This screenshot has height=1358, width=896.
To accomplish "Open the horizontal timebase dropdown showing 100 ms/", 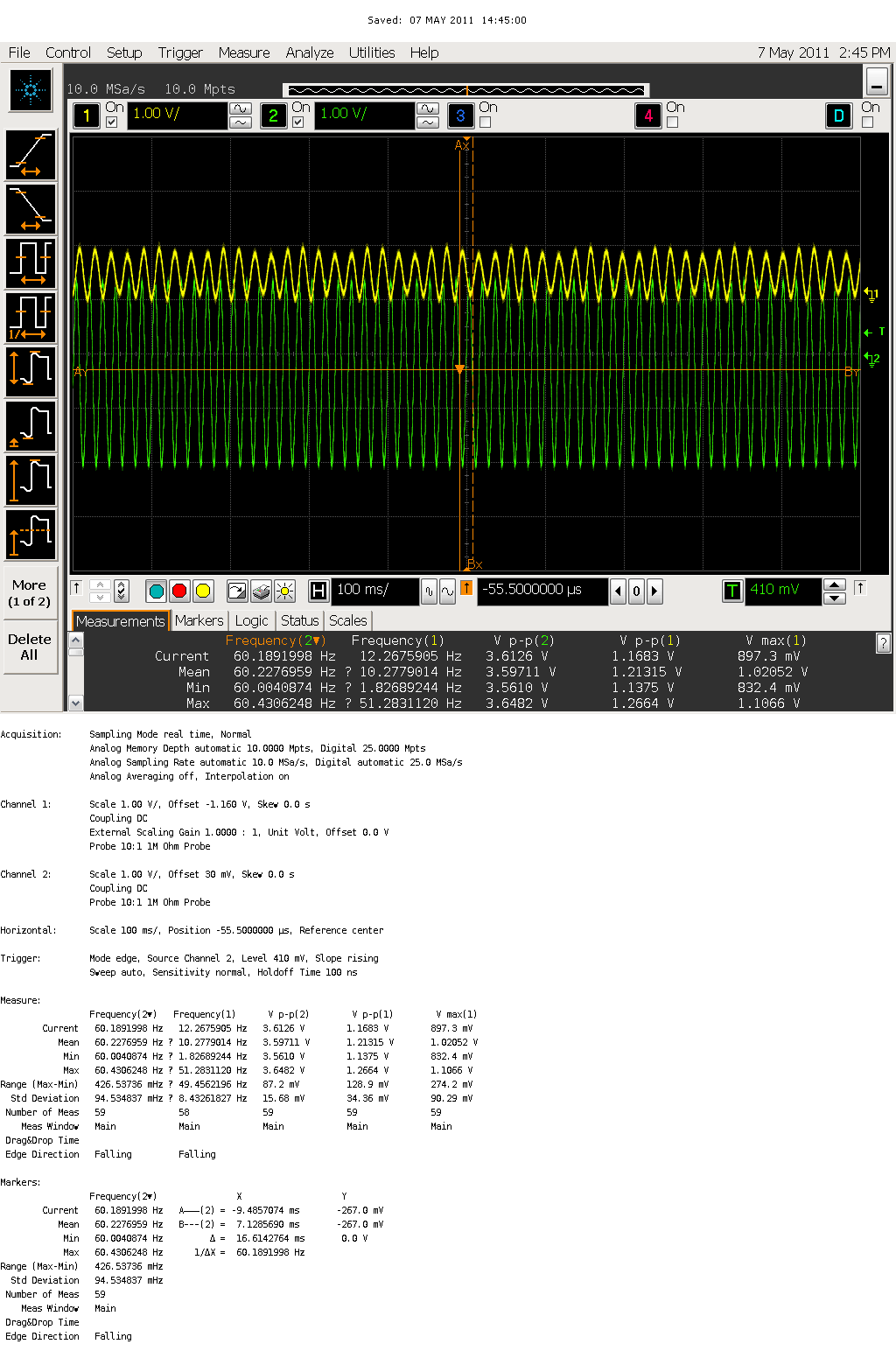I will click(x=374, y=591).
